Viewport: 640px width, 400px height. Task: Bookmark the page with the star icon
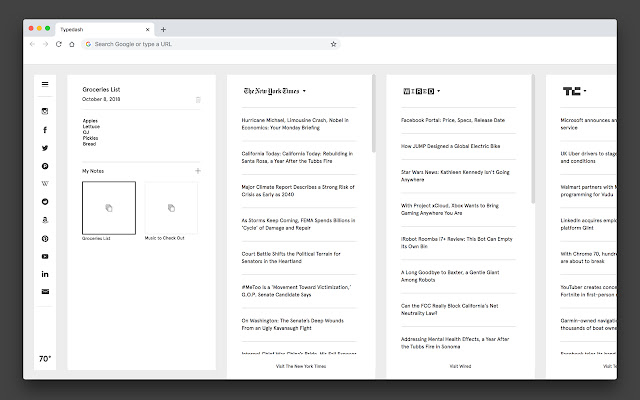pyautogui.click(x=333, y=44)
